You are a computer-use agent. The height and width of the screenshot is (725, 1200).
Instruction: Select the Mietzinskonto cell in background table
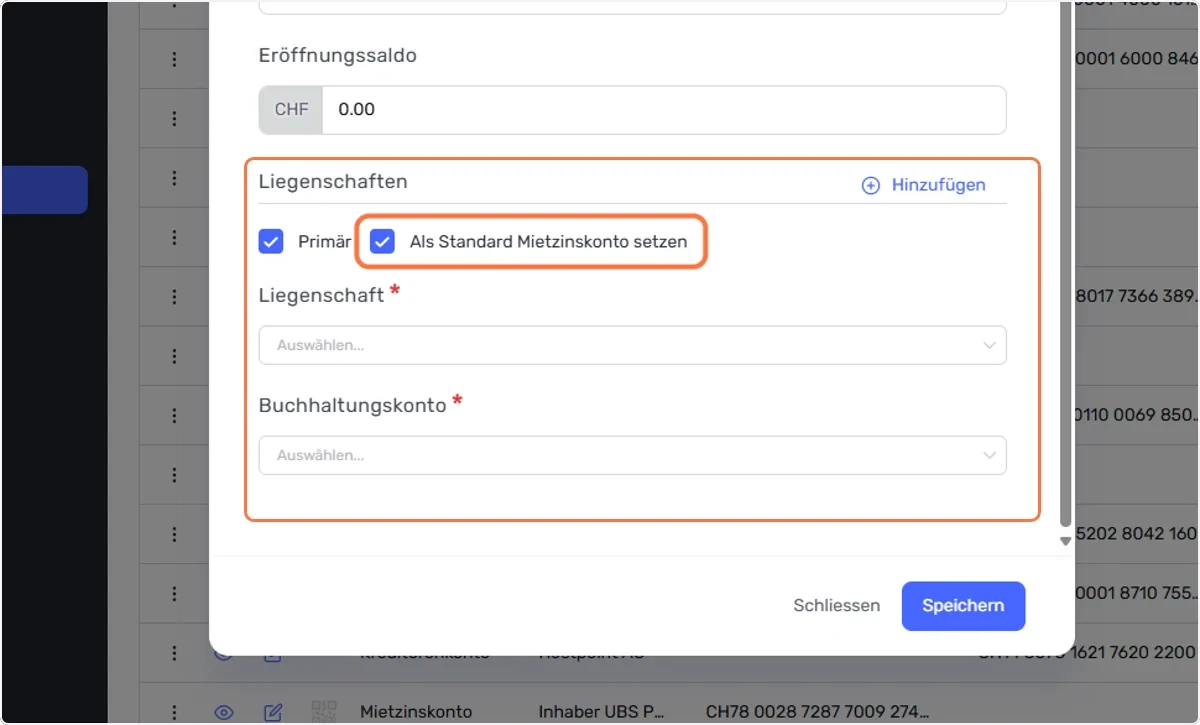416,712
